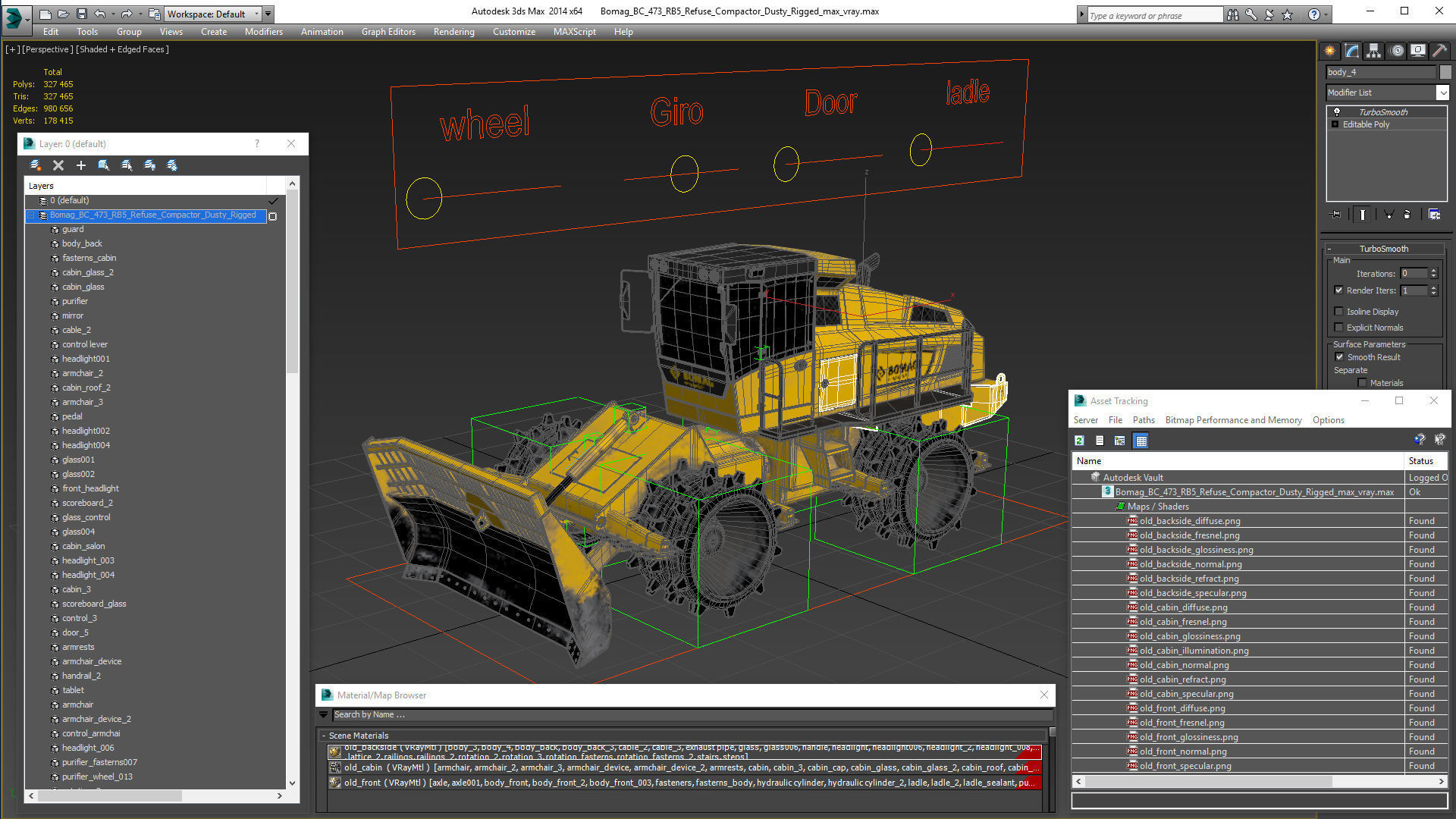Click the Redo arrow icon
Screen dimensions: 1456x819
coord(127,14)
